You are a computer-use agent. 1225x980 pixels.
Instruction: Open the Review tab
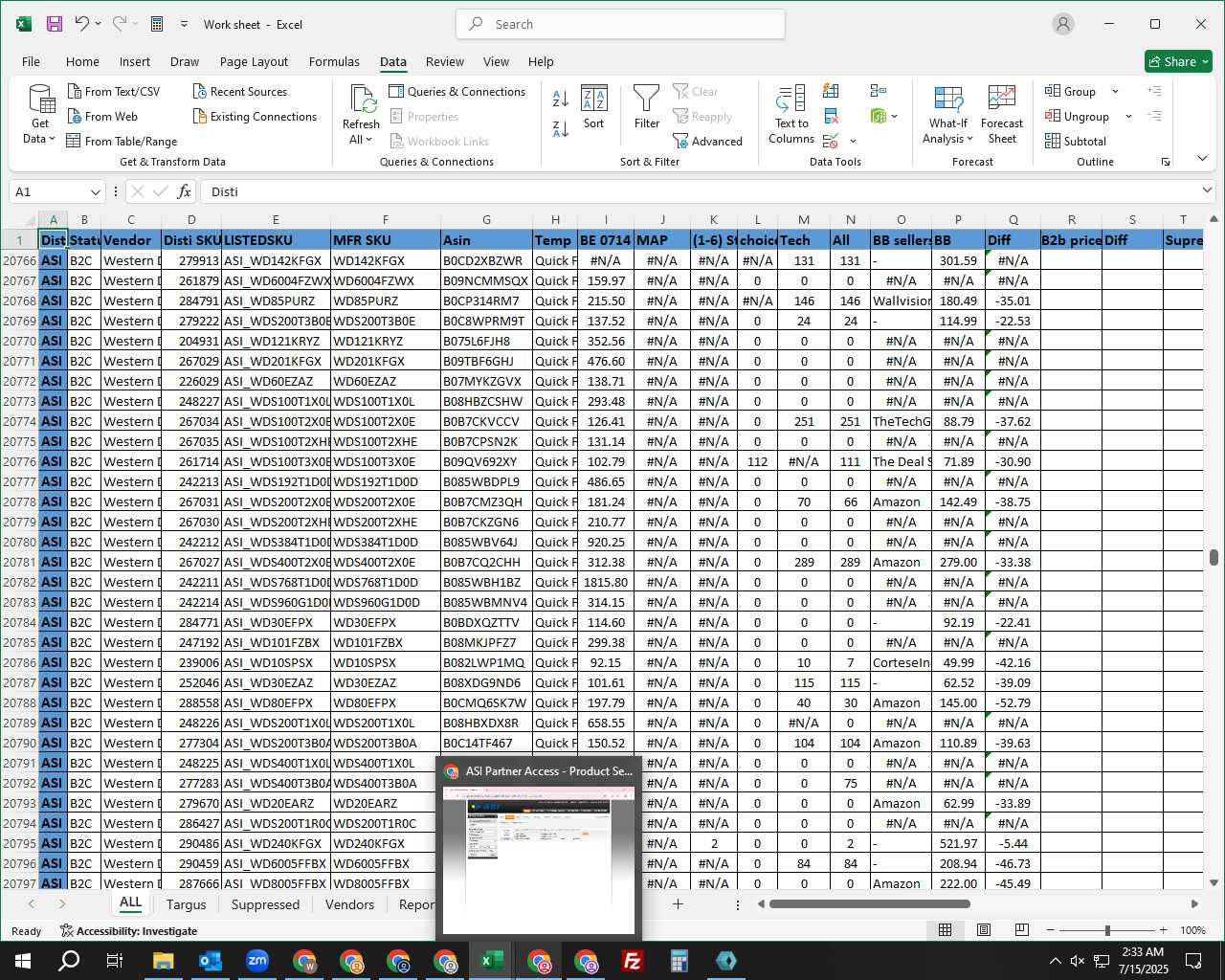(x=445, y=61)
